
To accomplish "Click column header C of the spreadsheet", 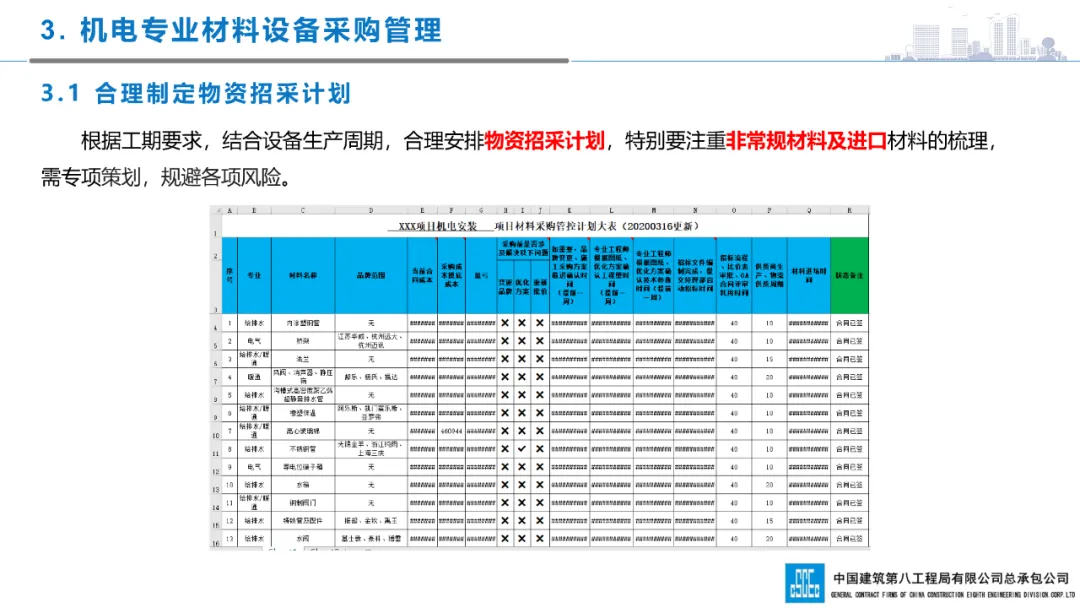I will click(303, 211).
